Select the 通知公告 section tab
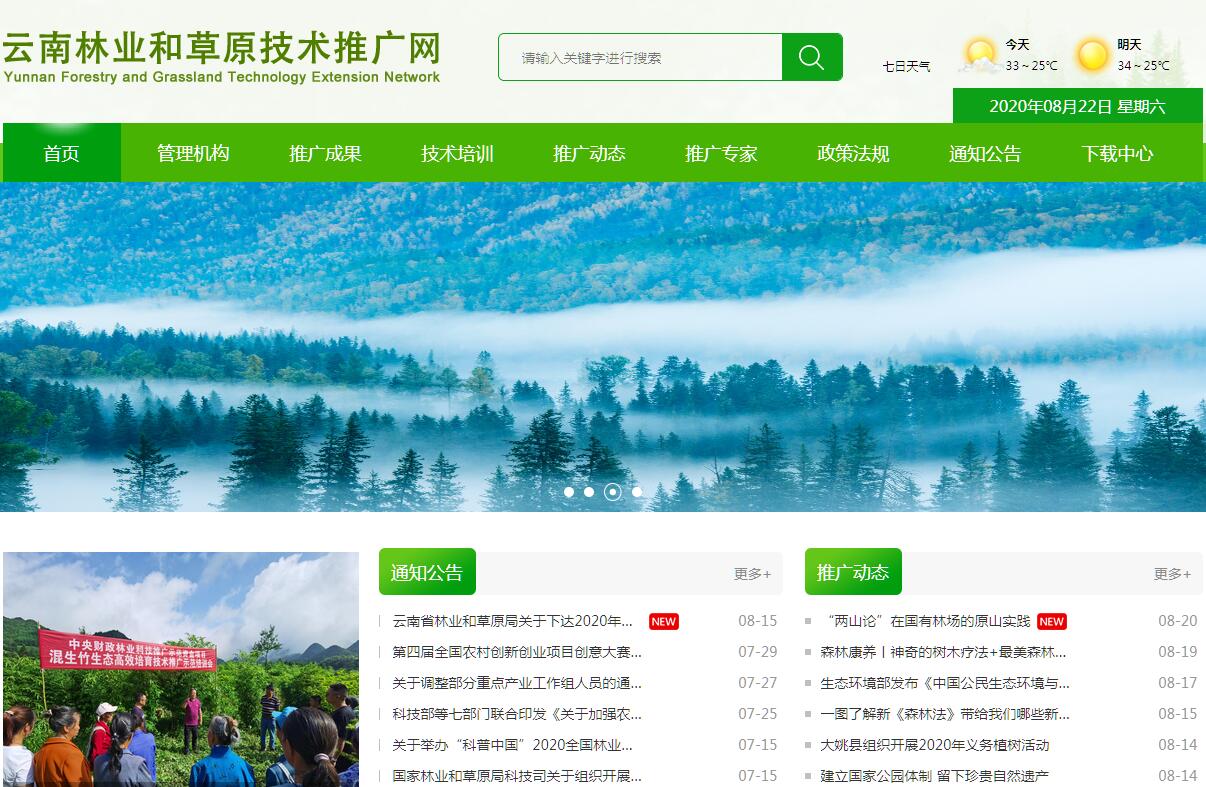 [427, 572]
